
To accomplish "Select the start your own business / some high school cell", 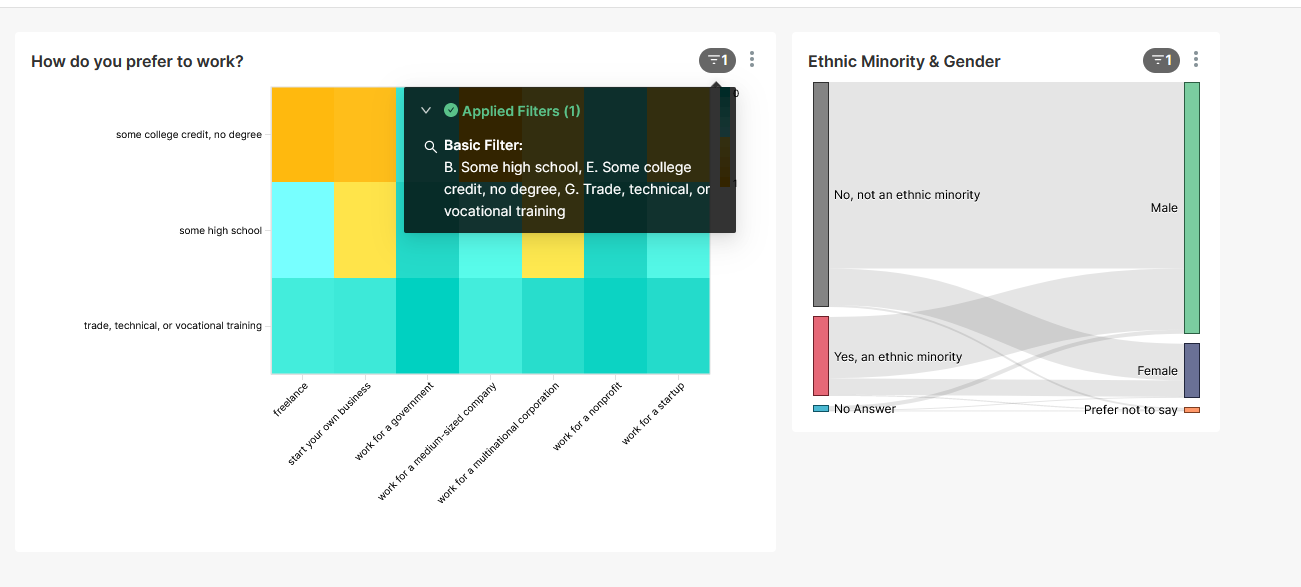I will [364, 230].
